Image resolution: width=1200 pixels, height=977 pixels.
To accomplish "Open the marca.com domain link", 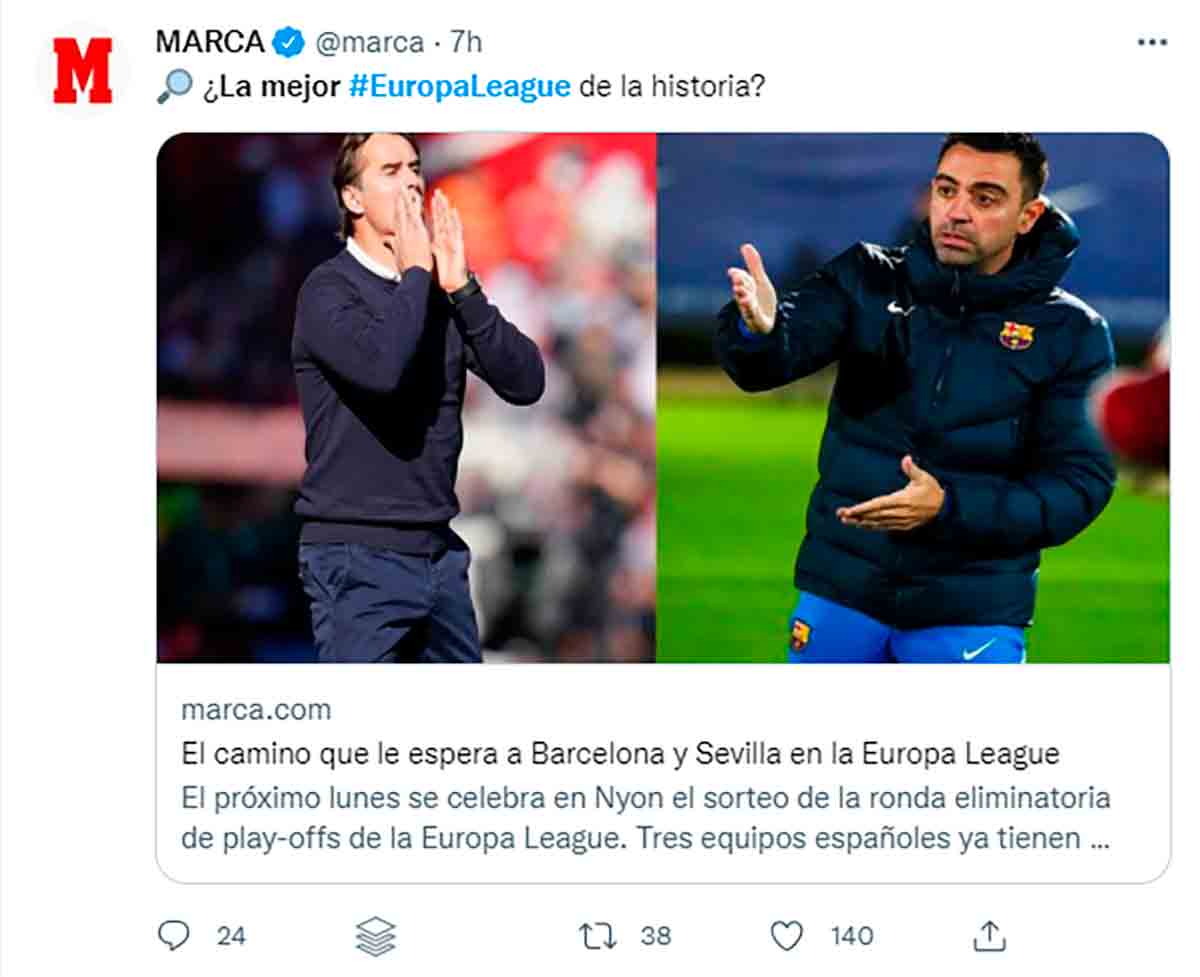I will click(x=256, y=710).
